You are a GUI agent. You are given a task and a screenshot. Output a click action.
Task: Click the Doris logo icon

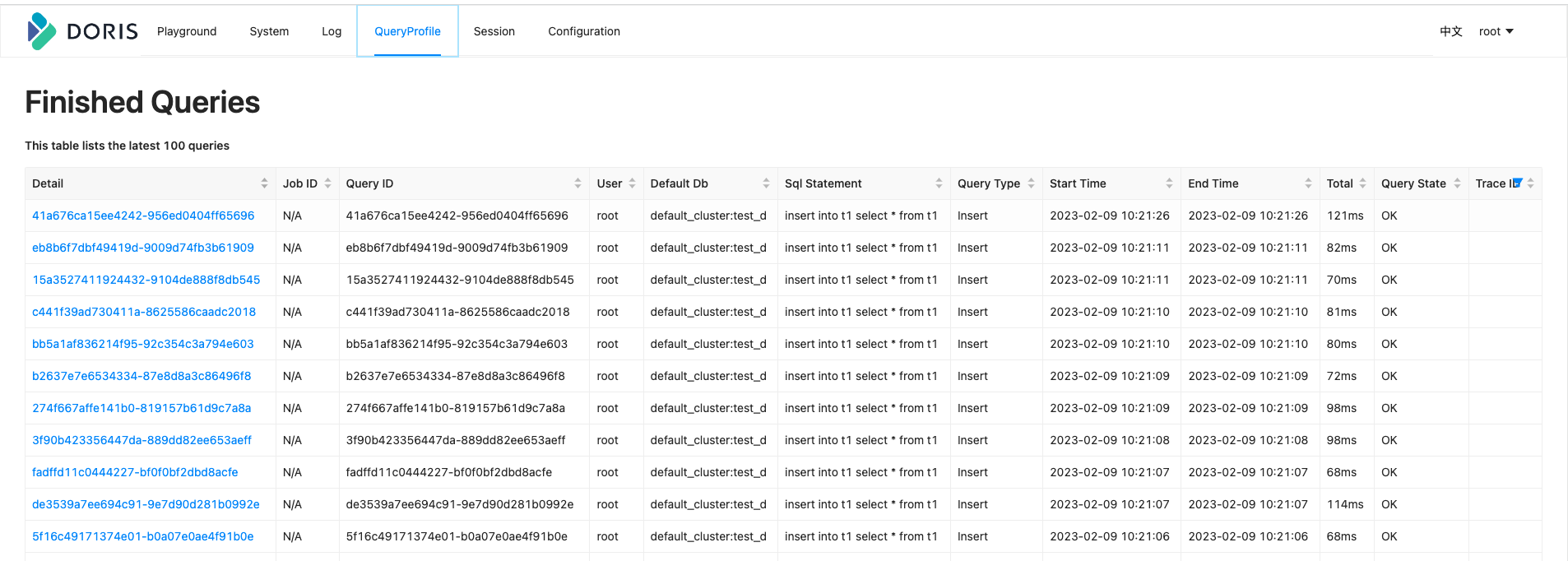[41, 31]
